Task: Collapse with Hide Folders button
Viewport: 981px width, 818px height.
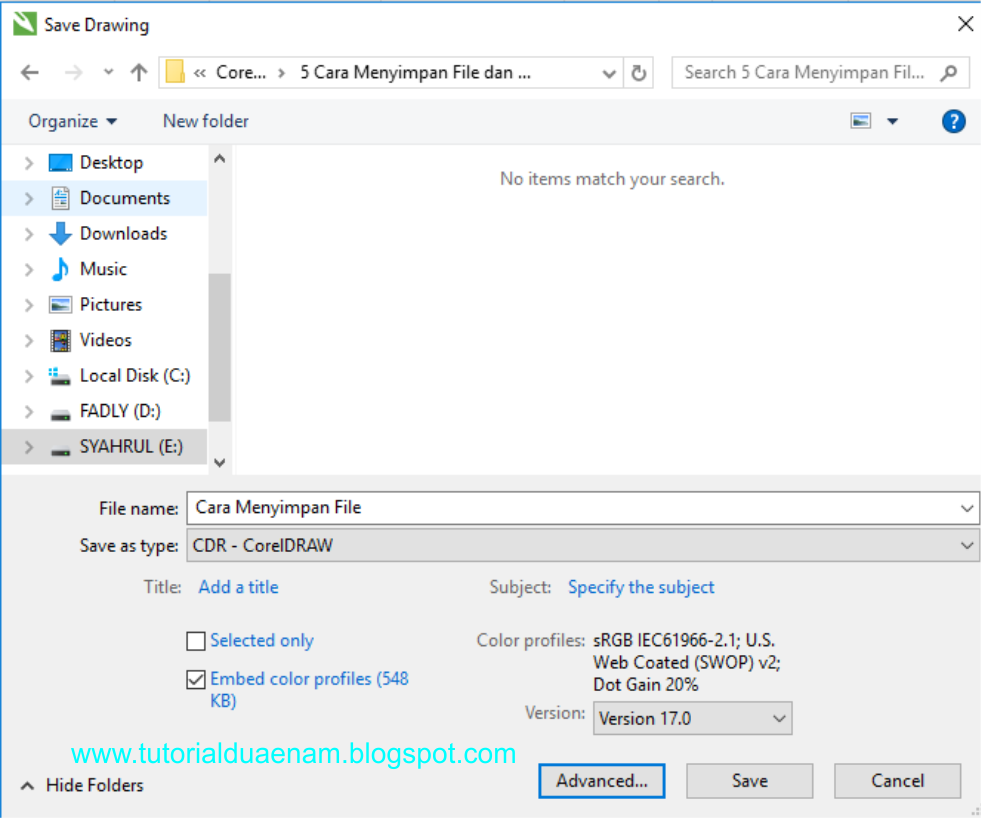Action: pyautogui.click(x=82, y=785)
